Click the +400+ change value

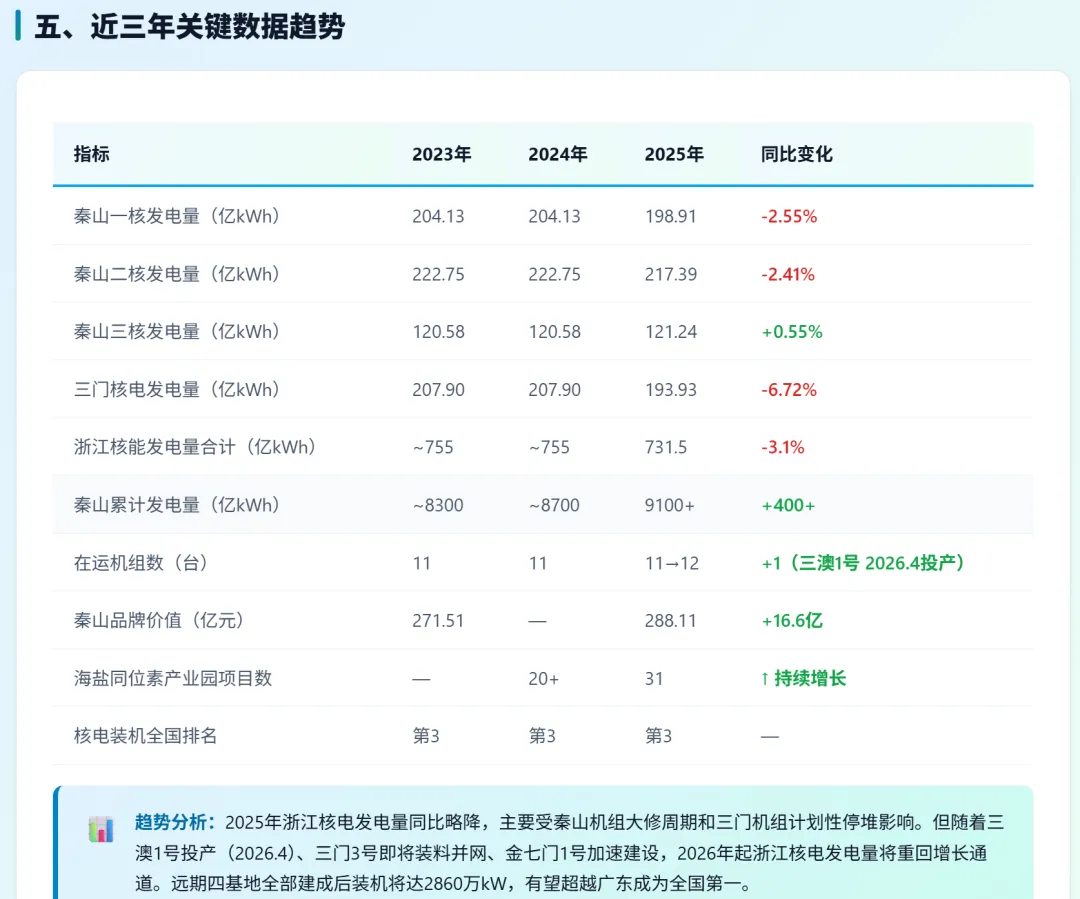[788, 505]
